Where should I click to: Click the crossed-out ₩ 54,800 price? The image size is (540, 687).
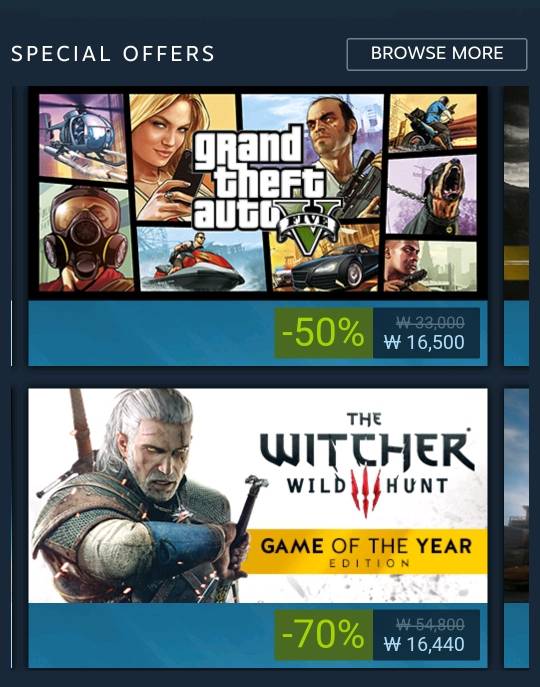point(430,624)
